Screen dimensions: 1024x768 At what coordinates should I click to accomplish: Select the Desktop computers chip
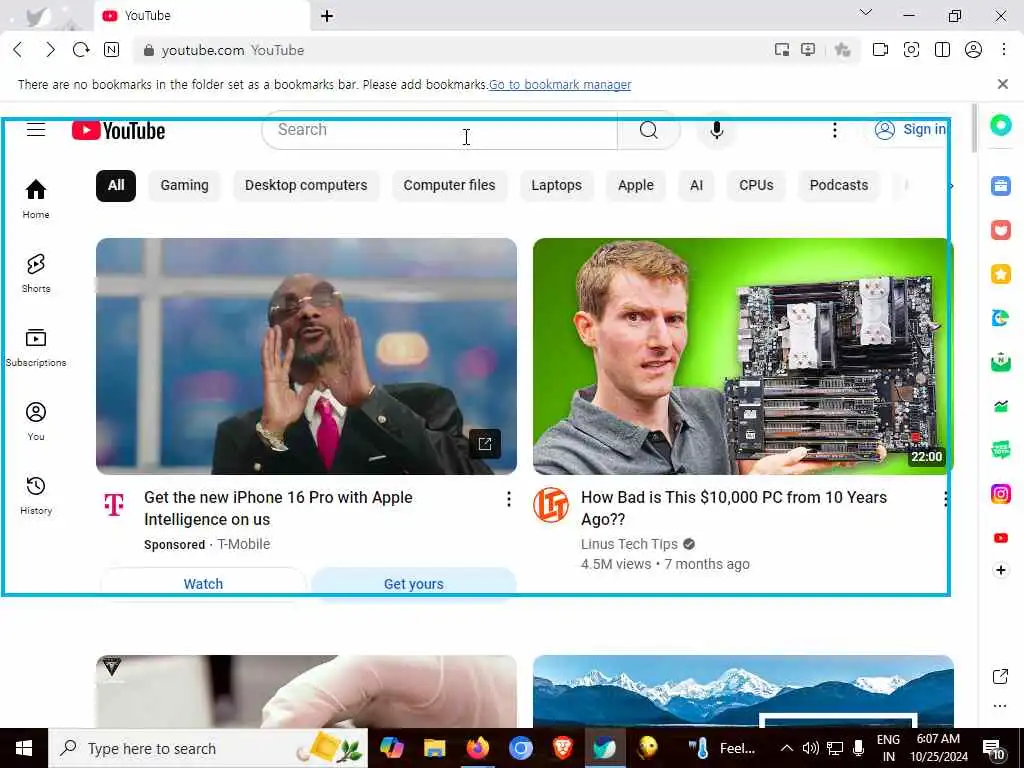[306, 185]
